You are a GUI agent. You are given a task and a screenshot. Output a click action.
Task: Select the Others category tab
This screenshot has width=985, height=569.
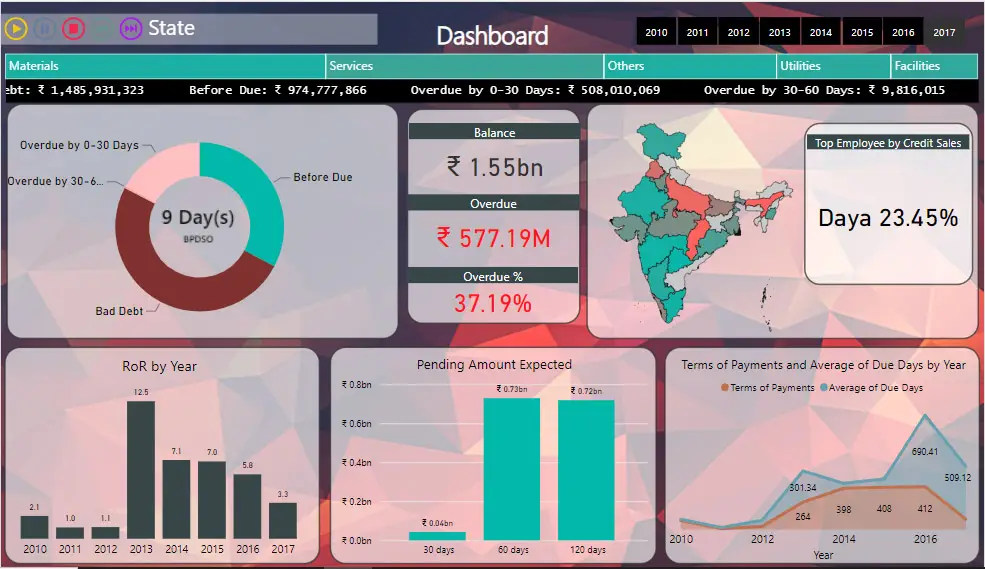coord(689,66)
